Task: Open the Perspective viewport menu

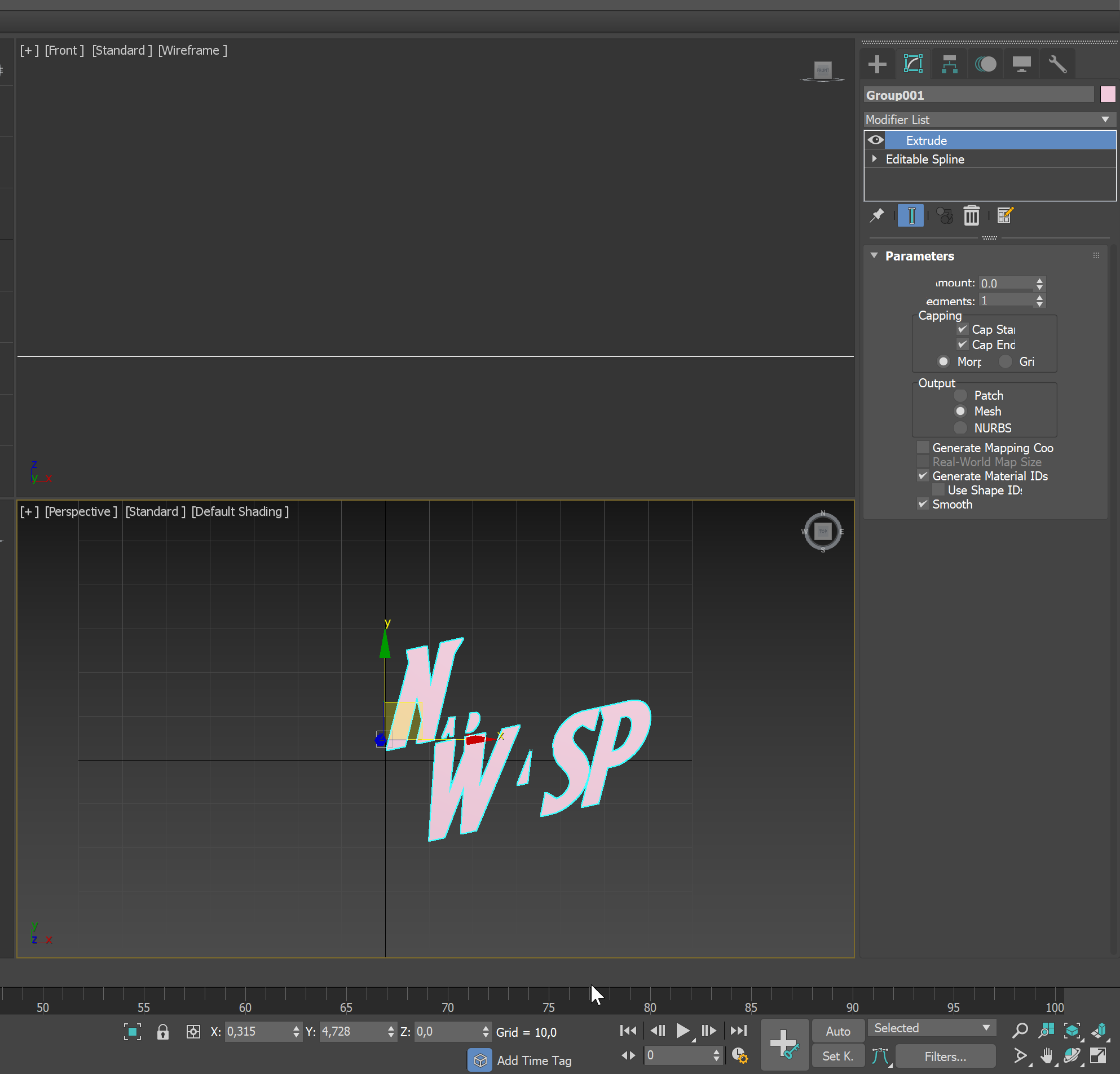Action: click(81, 511)
